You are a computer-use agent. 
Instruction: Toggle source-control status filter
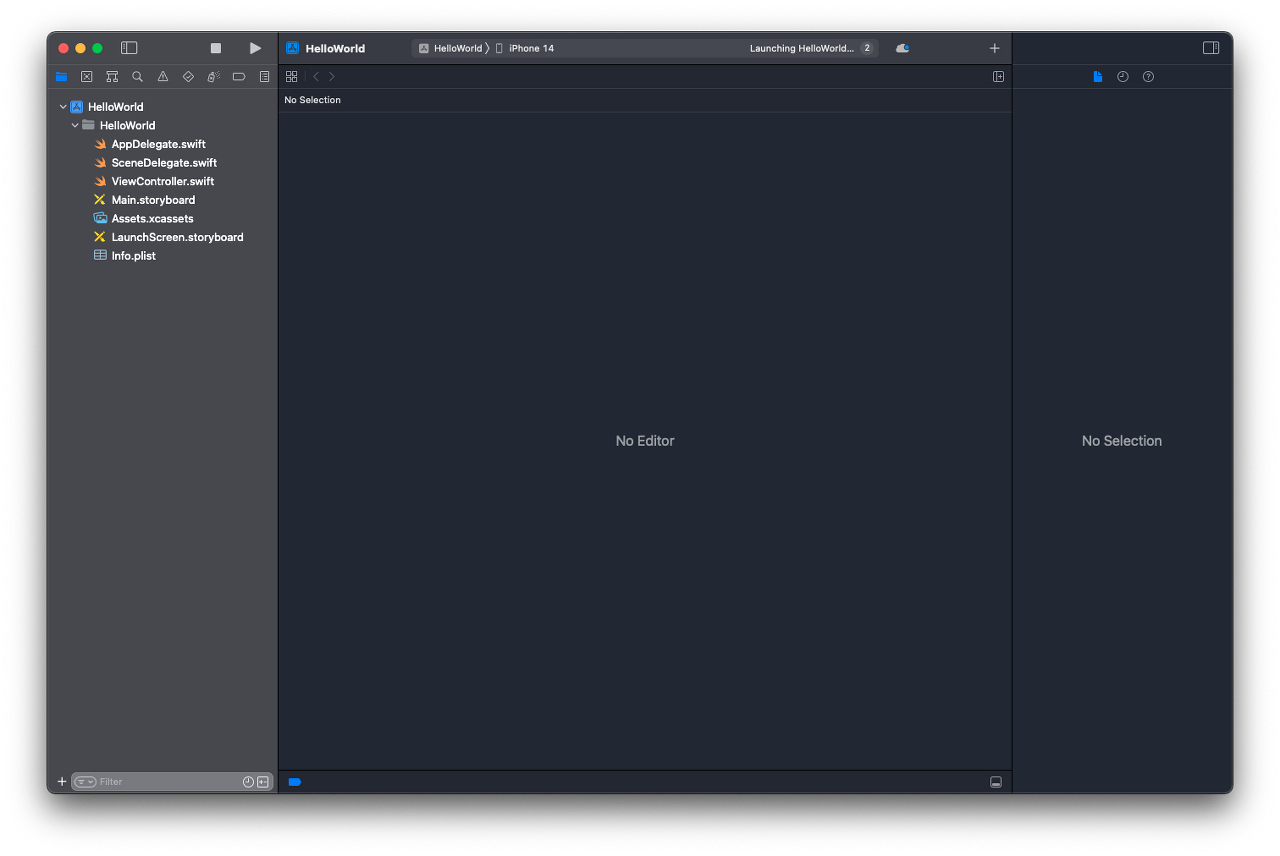[x=263, y=782]
